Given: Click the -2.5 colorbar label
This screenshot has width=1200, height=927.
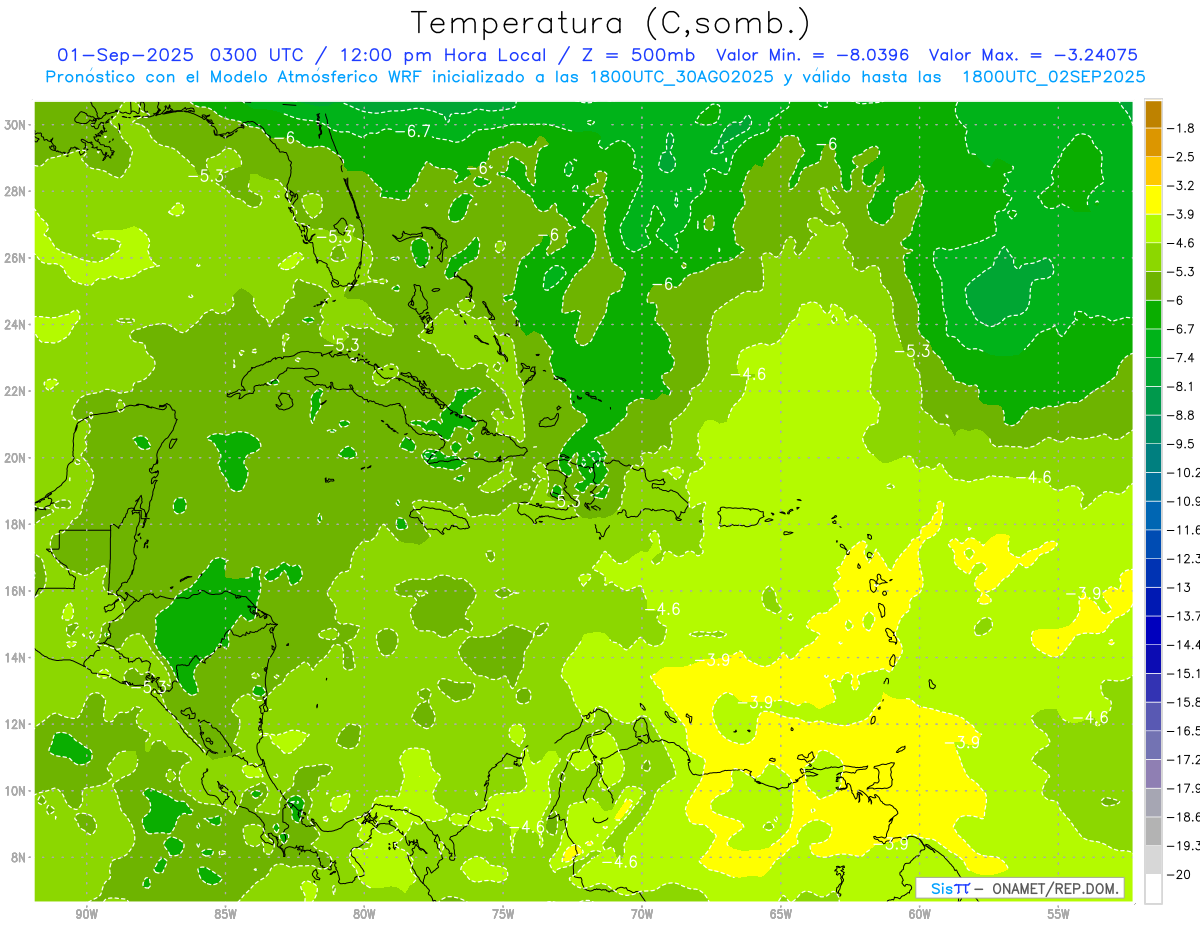Looking at the screenshot, I should coord(1181,157).
